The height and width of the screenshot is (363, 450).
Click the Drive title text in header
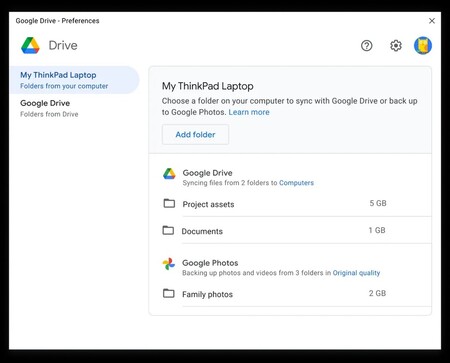coord(63,45)
